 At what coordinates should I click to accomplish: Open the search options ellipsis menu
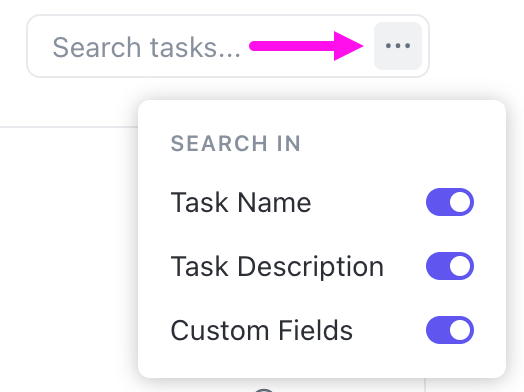pyautogui.click(x=398, y=46)
